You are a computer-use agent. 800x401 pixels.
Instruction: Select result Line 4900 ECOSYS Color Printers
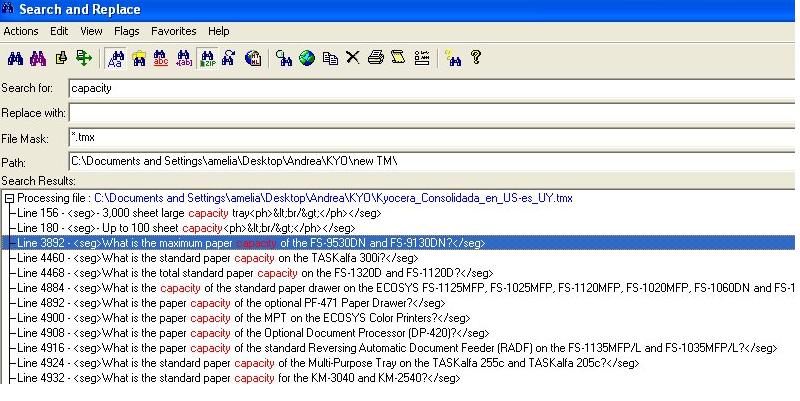pos(243,318)
